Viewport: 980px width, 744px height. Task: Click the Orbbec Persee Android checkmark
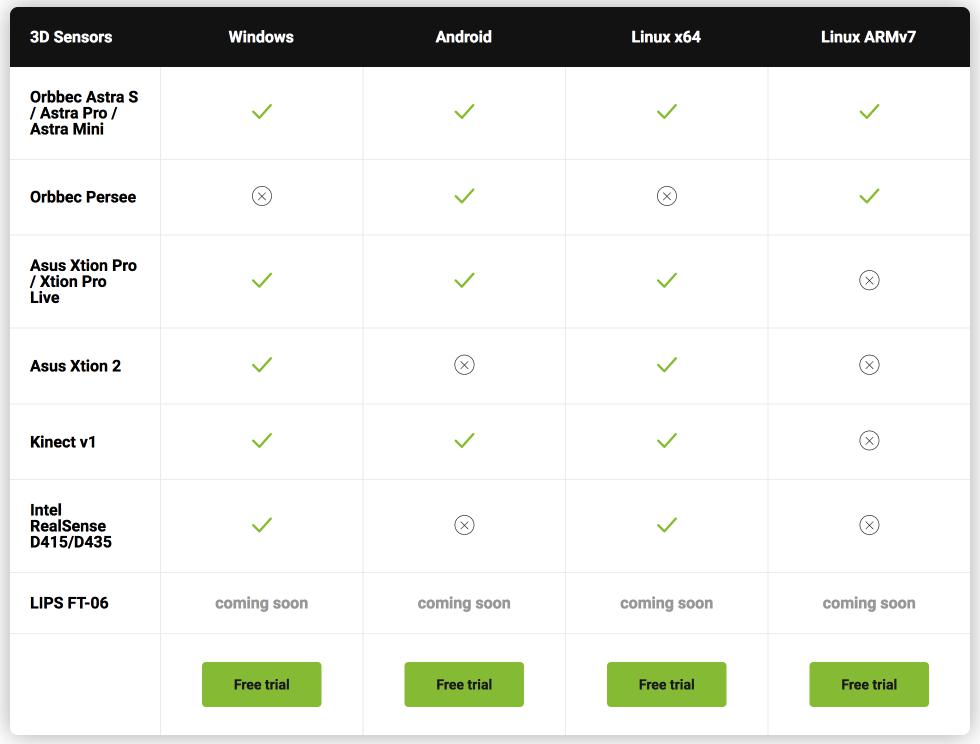tap(464, 196)
